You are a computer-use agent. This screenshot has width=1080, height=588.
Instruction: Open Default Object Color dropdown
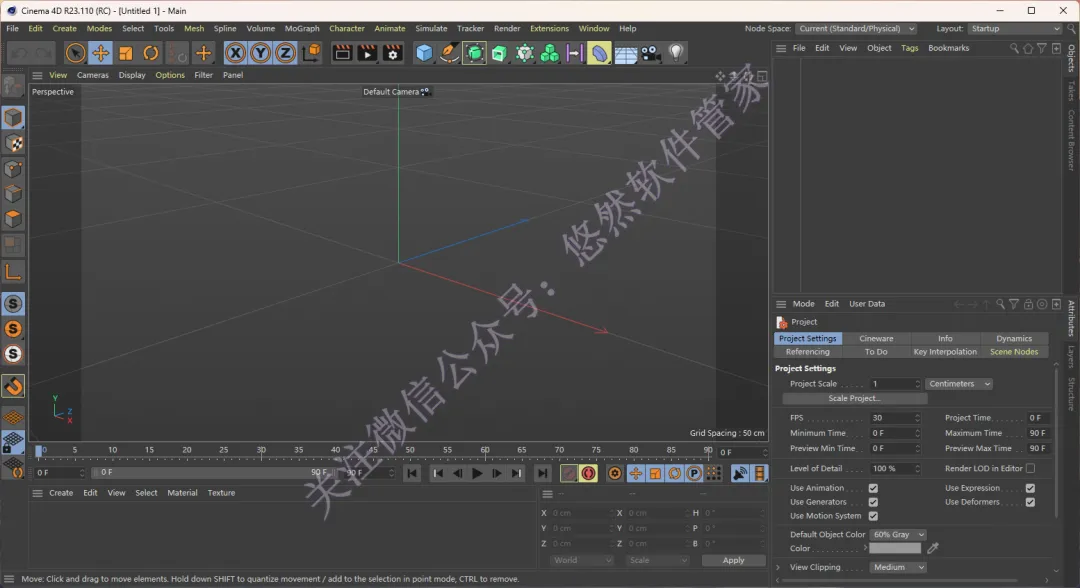[898, 534]
